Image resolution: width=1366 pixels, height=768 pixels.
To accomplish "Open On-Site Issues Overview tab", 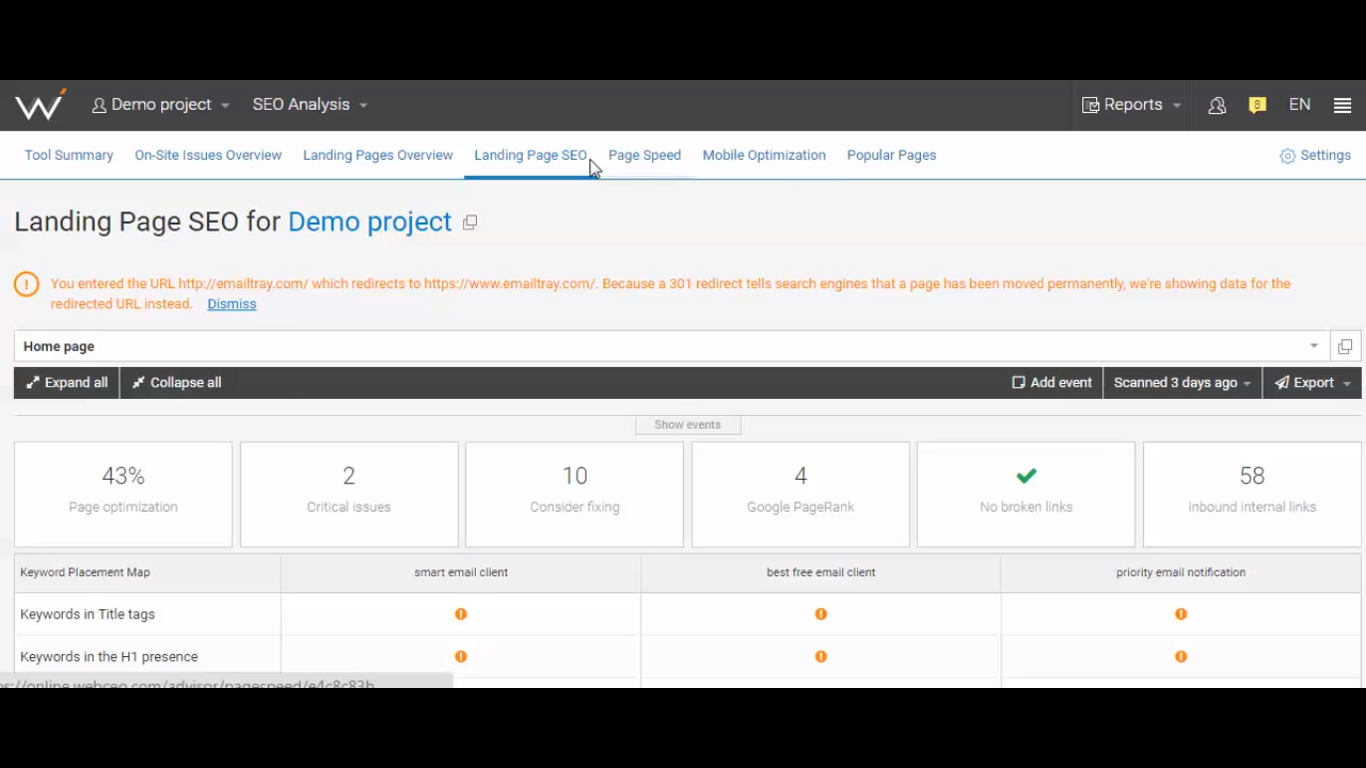I will point(208,156).
